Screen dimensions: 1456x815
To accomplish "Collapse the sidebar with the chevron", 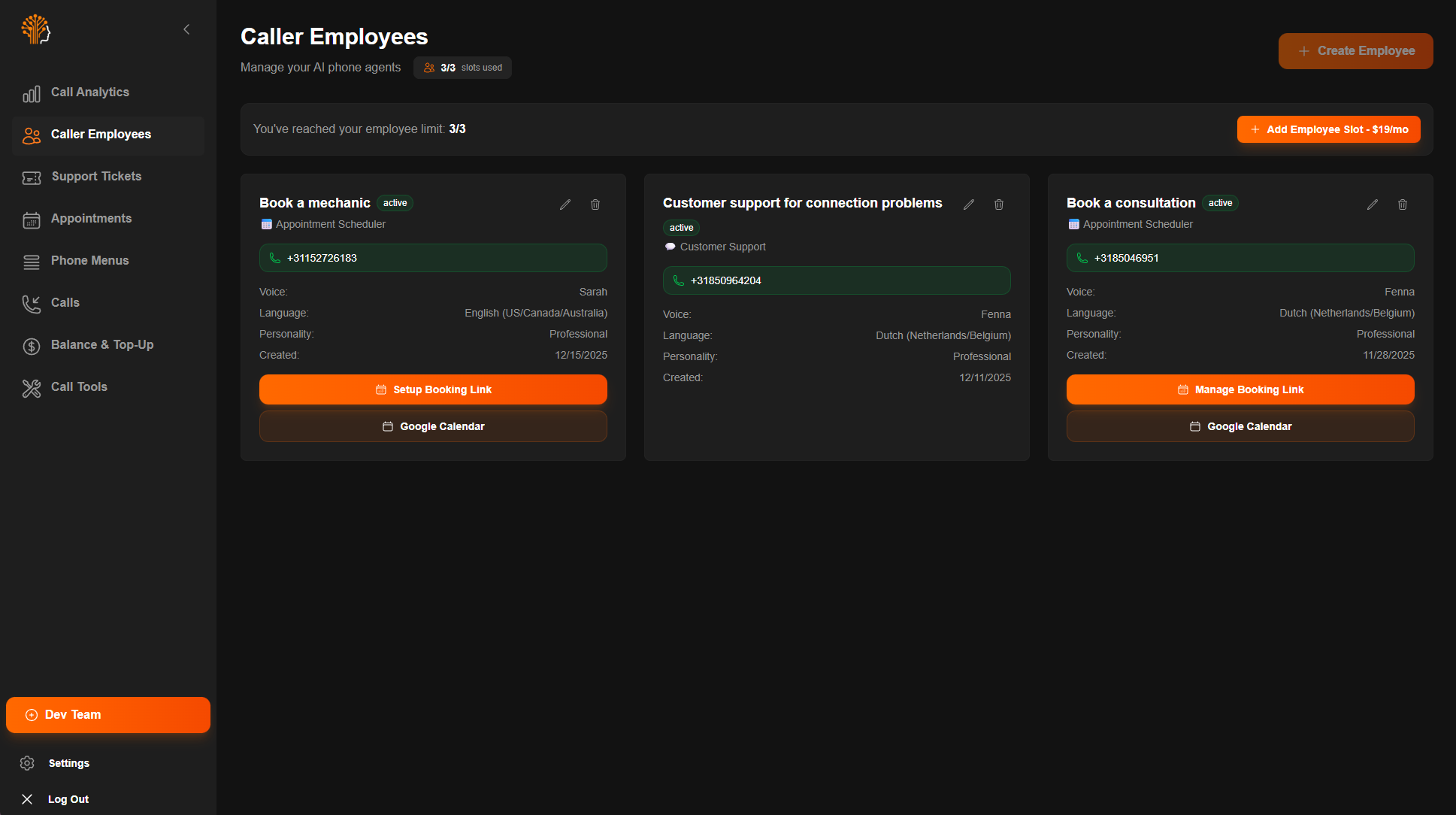I will pos(186,29).
